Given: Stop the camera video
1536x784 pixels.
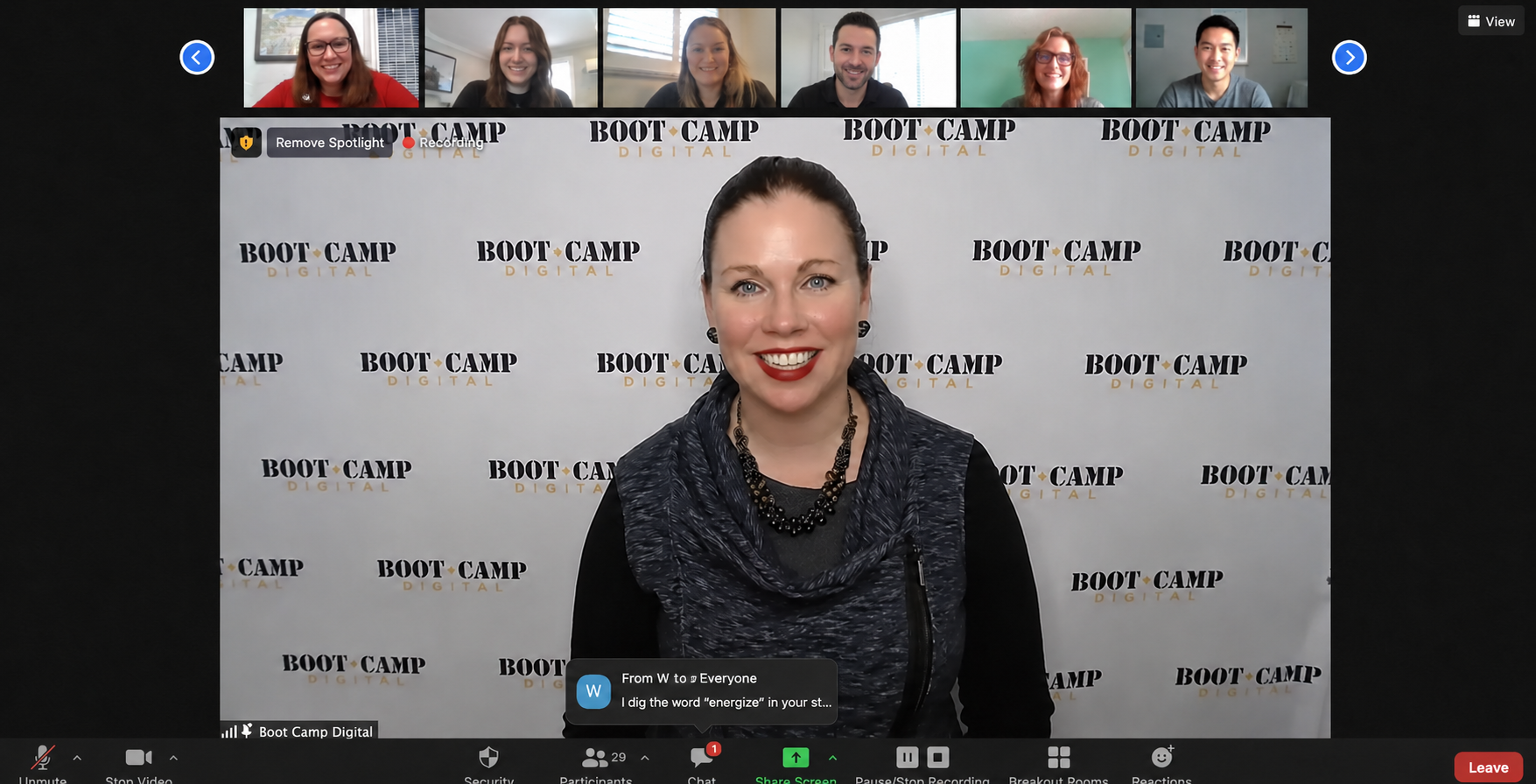Looking at the screenshot, I should click(x=138, y=763).
